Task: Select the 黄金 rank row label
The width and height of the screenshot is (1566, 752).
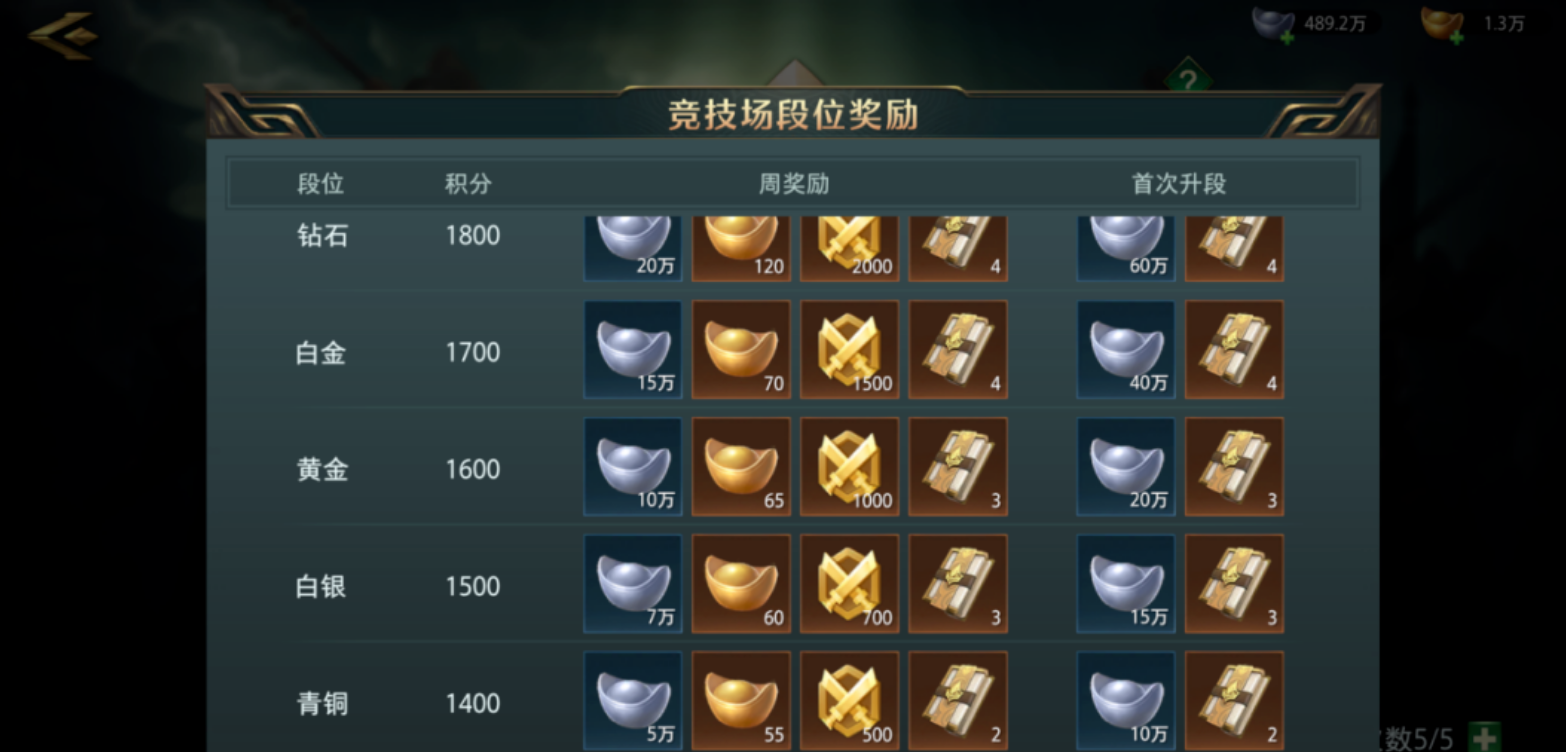Action: pos(322,469)
